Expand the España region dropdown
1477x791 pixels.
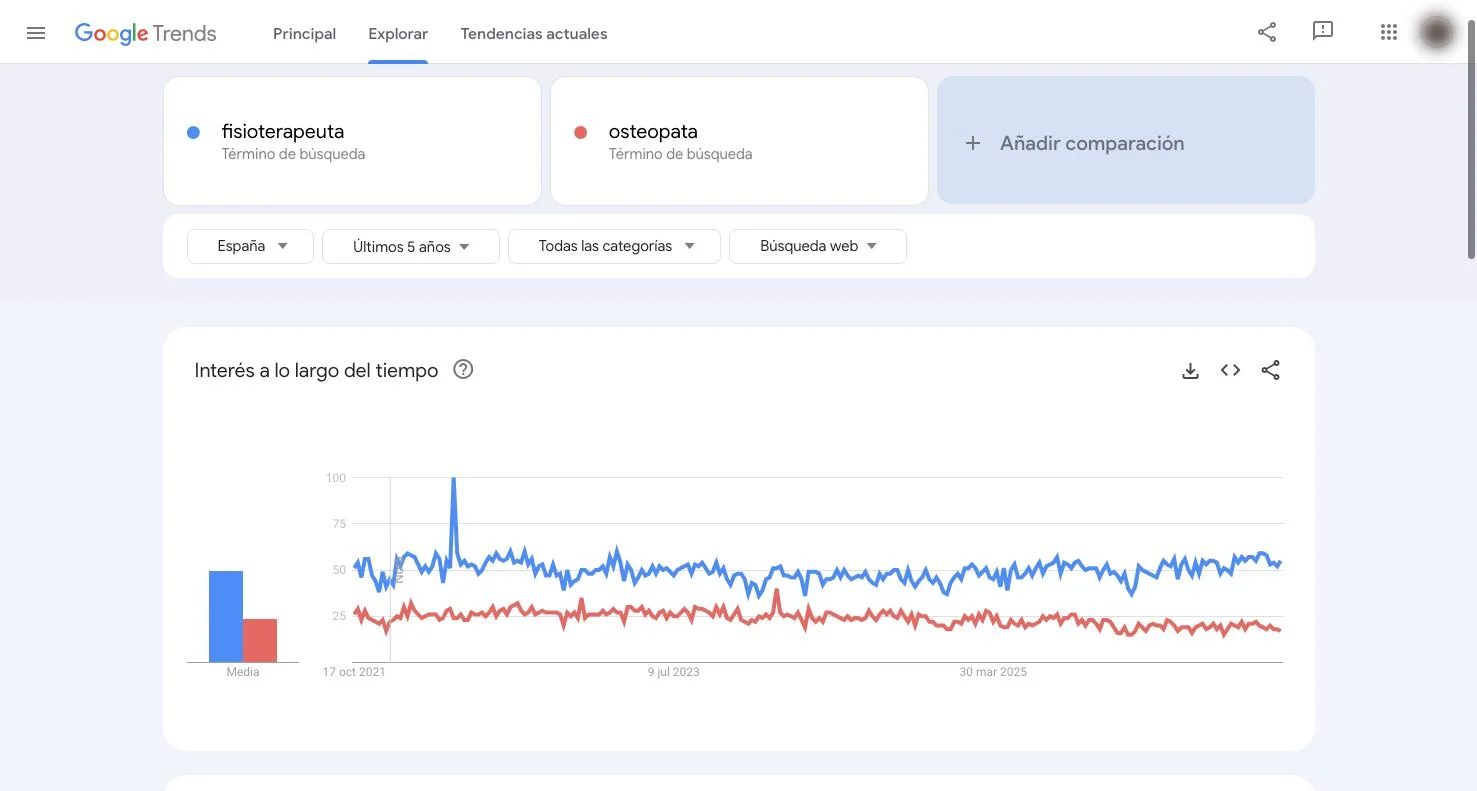coord(251,246)
